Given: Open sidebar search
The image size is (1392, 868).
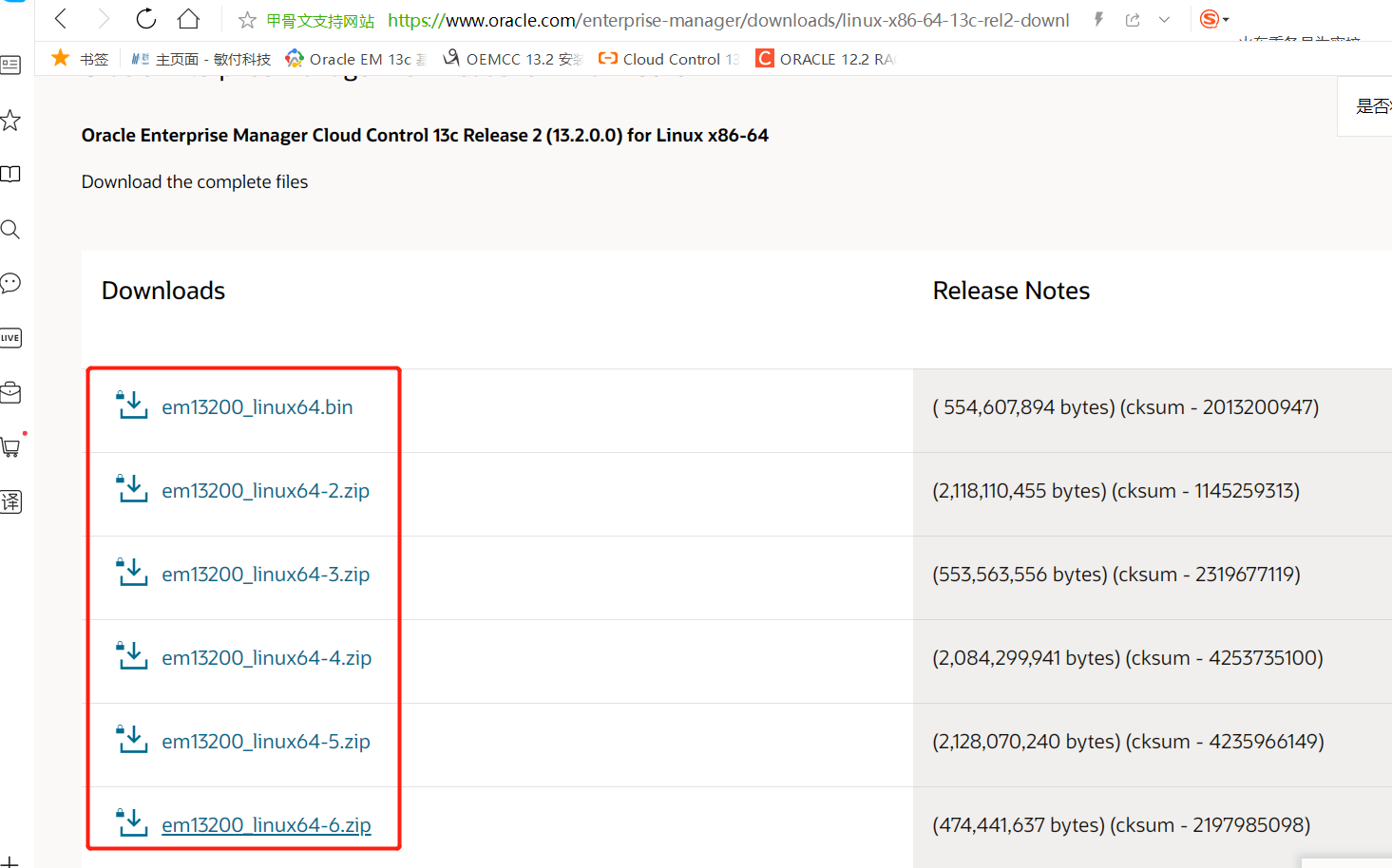Looking at the screenshot, I should (11, 229).
